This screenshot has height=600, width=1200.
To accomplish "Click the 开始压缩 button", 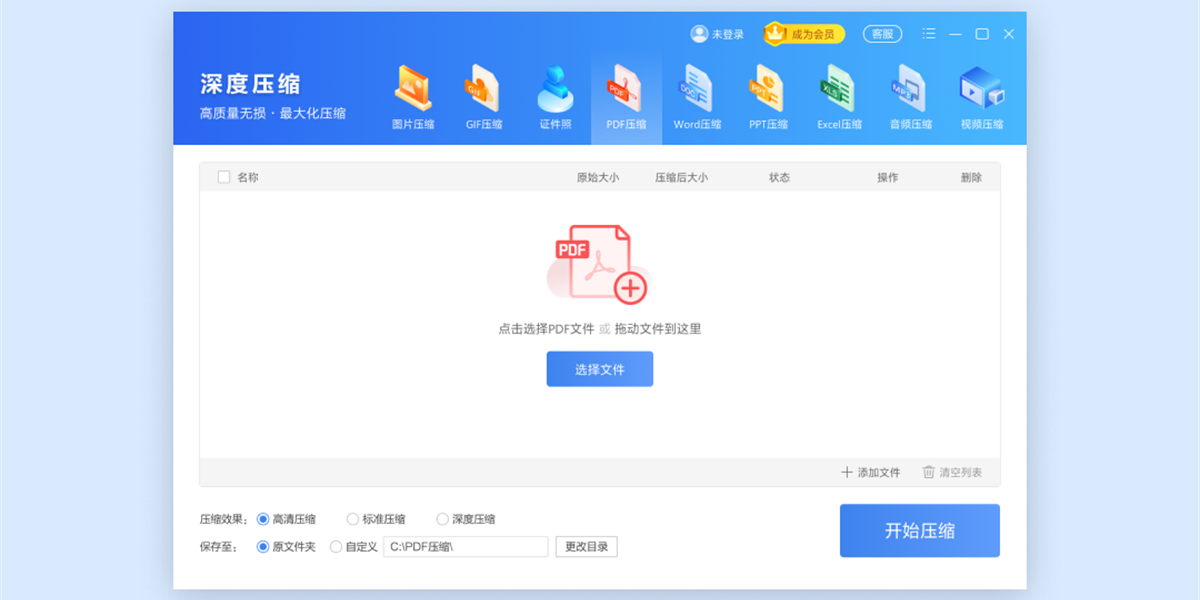I will [920, 531].
